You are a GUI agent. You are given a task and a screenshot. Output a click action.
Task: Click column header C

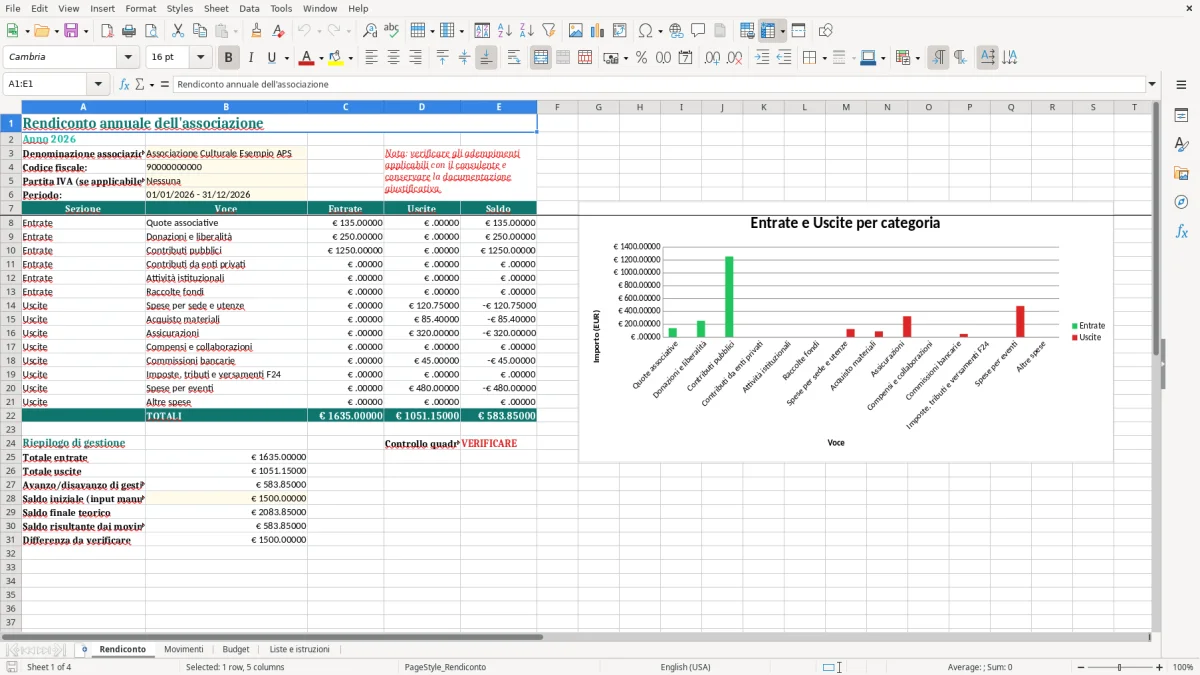[x=345, y=107]
